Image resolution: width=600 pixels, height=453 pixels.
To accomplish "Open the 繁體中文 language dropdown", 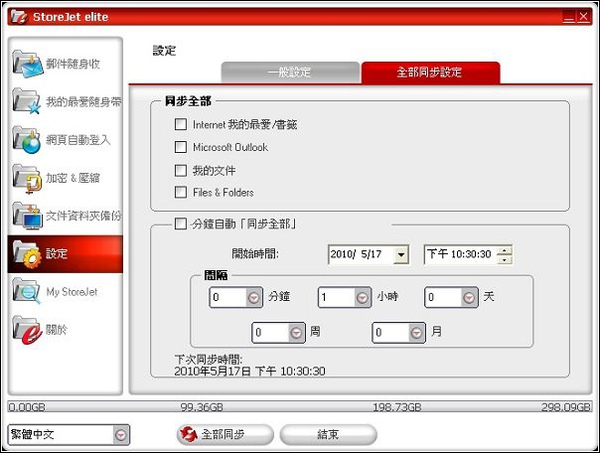I will tap(121, 435).
